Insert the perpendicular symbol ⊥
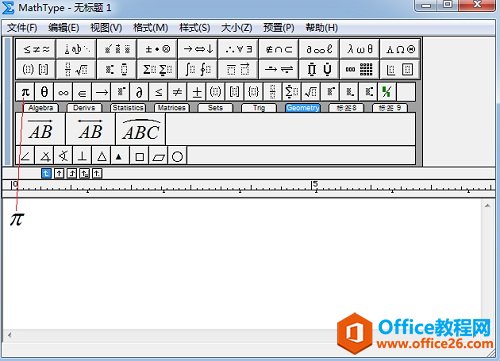This screenshot has width=500, height=361. [82, 156]
